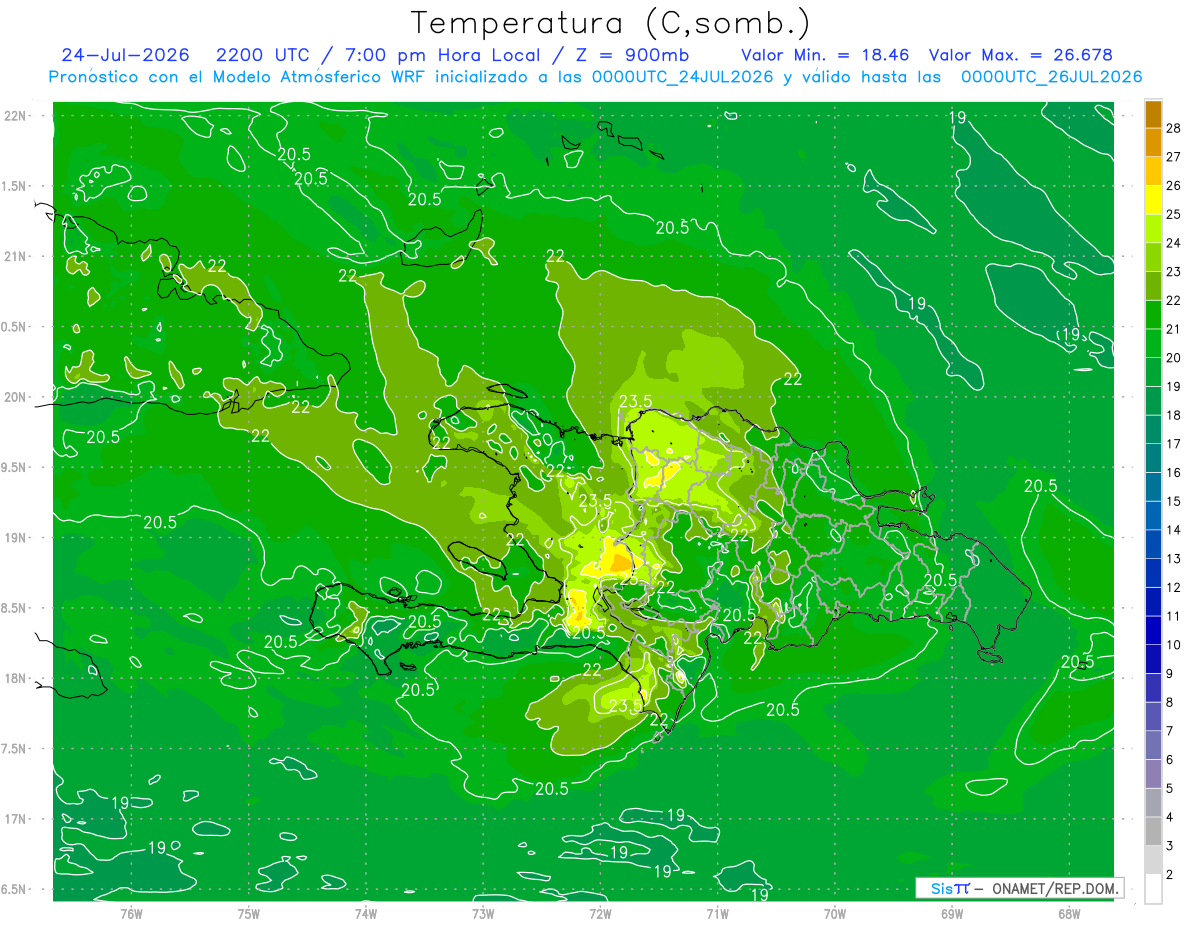Click the '28' color scale label

(1174, 128)
